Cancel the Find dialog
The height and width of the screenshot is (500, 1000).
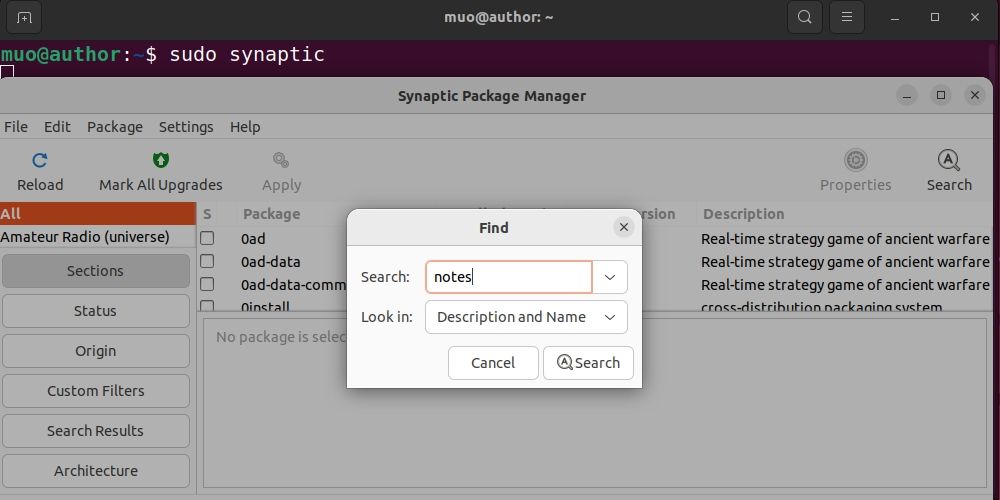[x=493, y=363]
